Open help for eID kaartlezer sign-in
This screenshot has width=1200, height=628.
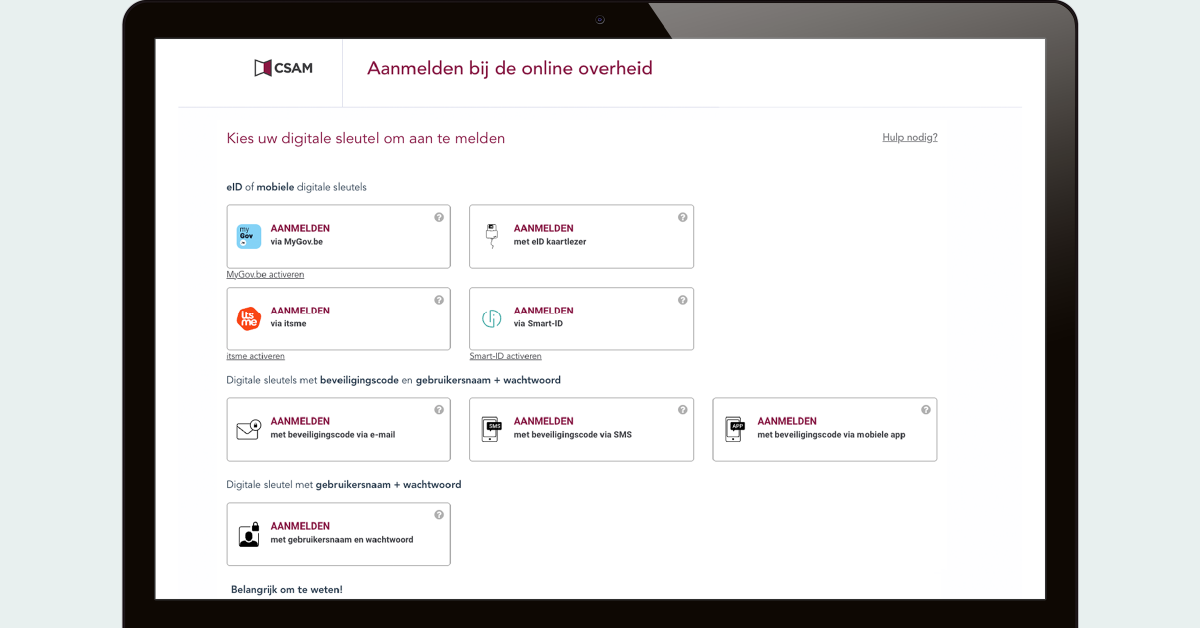click(683, 217)
